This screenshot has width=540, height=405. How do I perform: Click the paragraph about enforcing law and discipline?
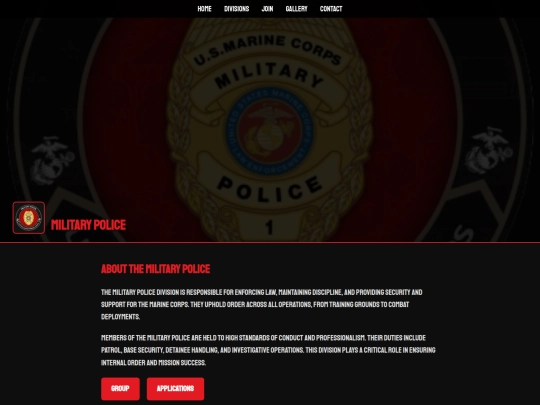pyautogui.click(x=261, y=304)
